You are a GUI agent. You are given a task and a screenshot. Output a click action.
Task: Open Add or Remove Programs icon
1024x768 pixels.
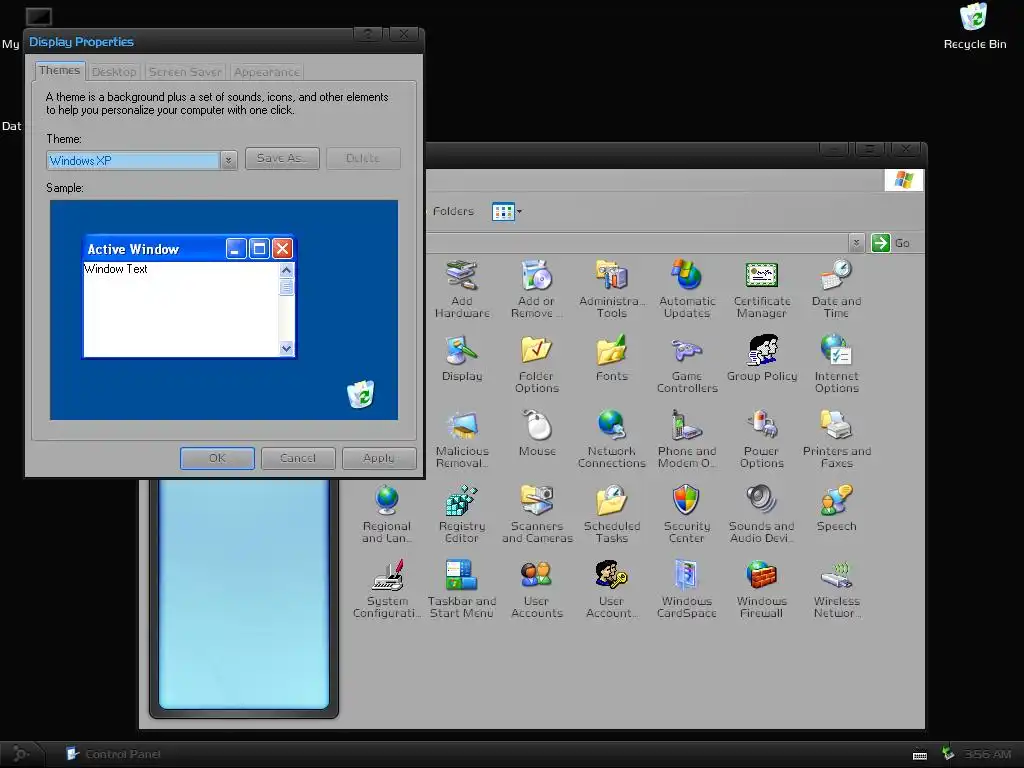click(537, 288)
